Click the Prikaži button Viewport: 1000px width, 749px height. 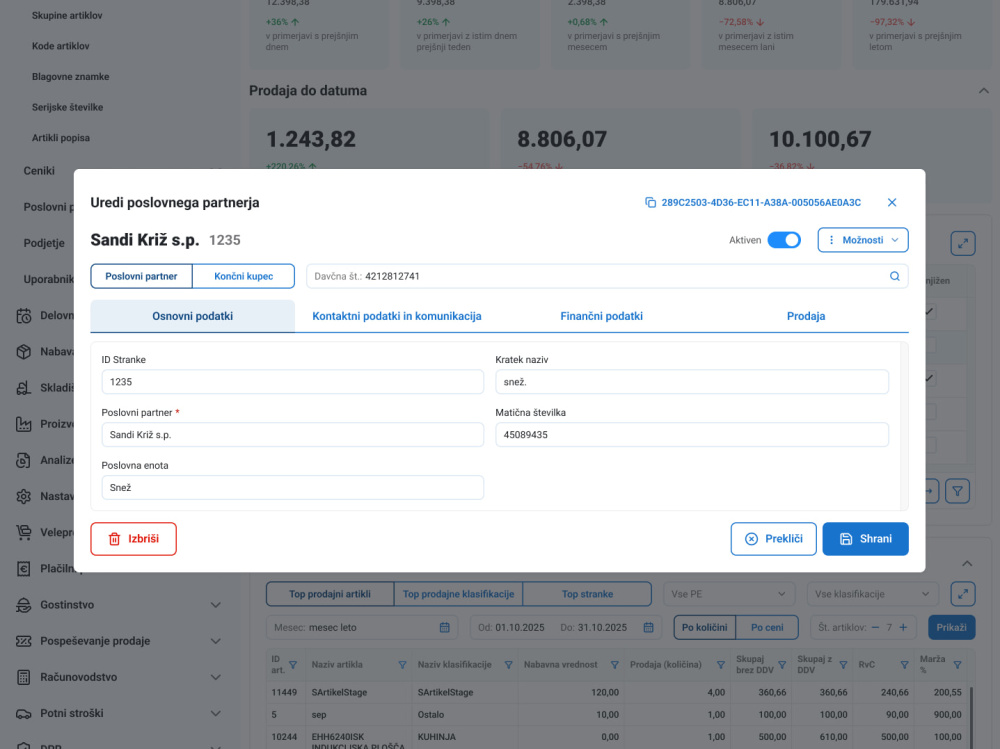point(952,627)
